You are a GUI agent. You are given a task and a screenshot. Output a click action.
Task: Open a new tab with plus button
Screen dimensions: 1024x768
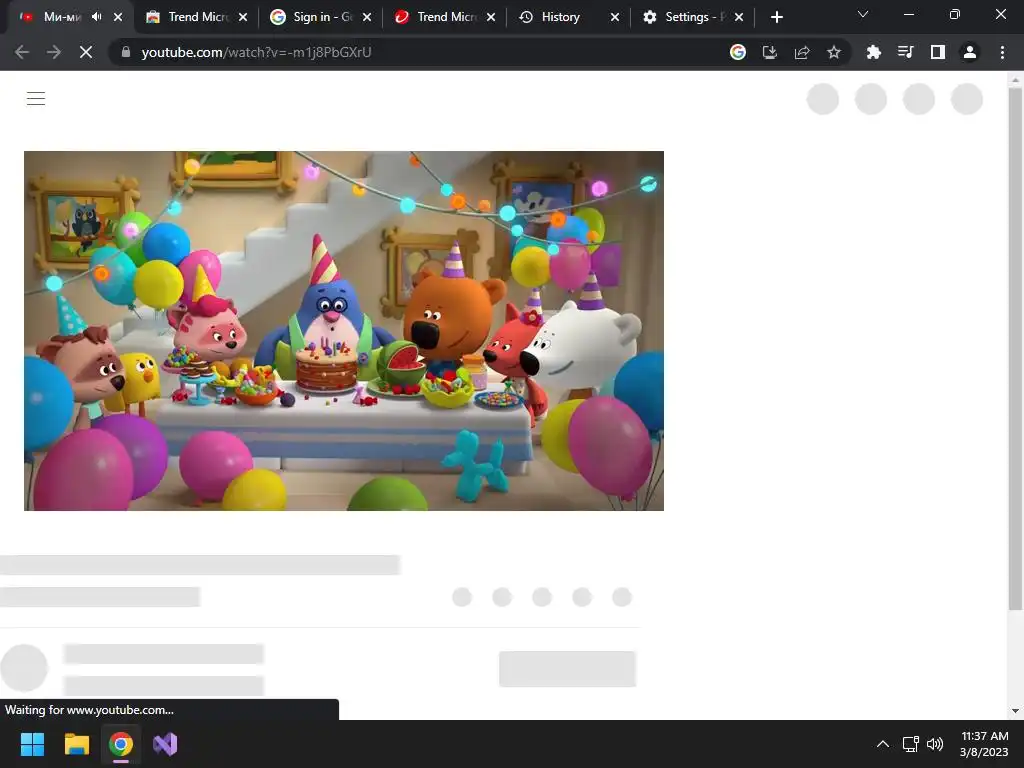(x=776, y=17)
